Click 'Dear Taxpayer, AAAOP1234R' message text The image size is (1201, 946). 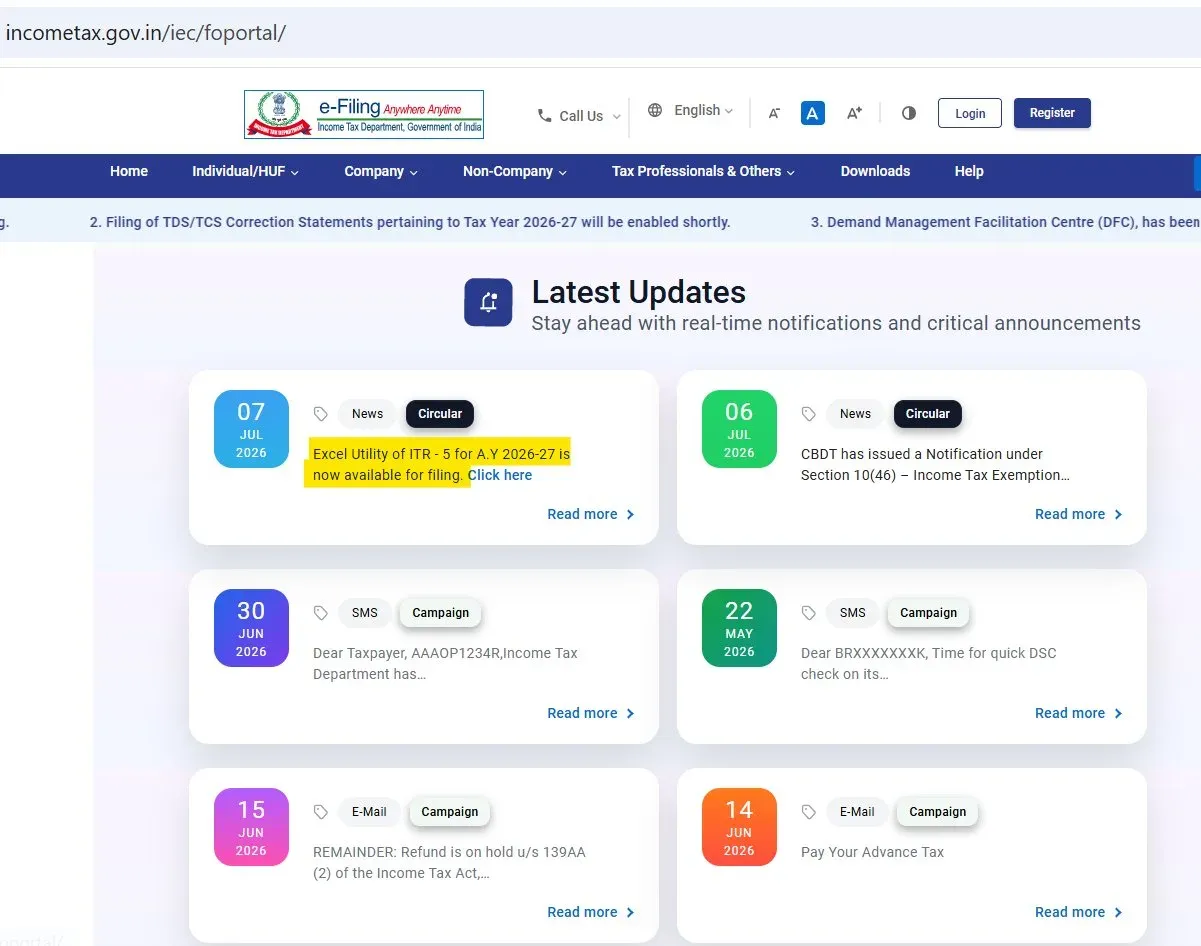click(x=446, y=663)
